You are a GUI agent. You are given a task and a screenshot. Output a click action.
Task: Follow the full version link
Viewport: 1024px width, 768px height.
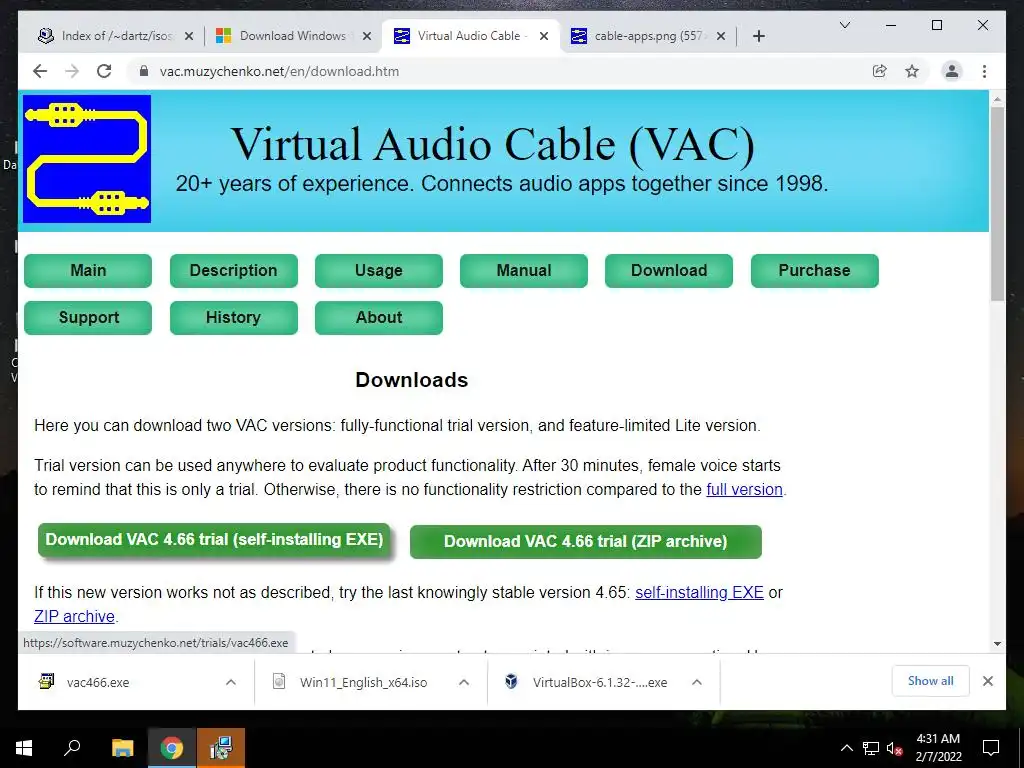pyautogui.click(x=744, y=489)
